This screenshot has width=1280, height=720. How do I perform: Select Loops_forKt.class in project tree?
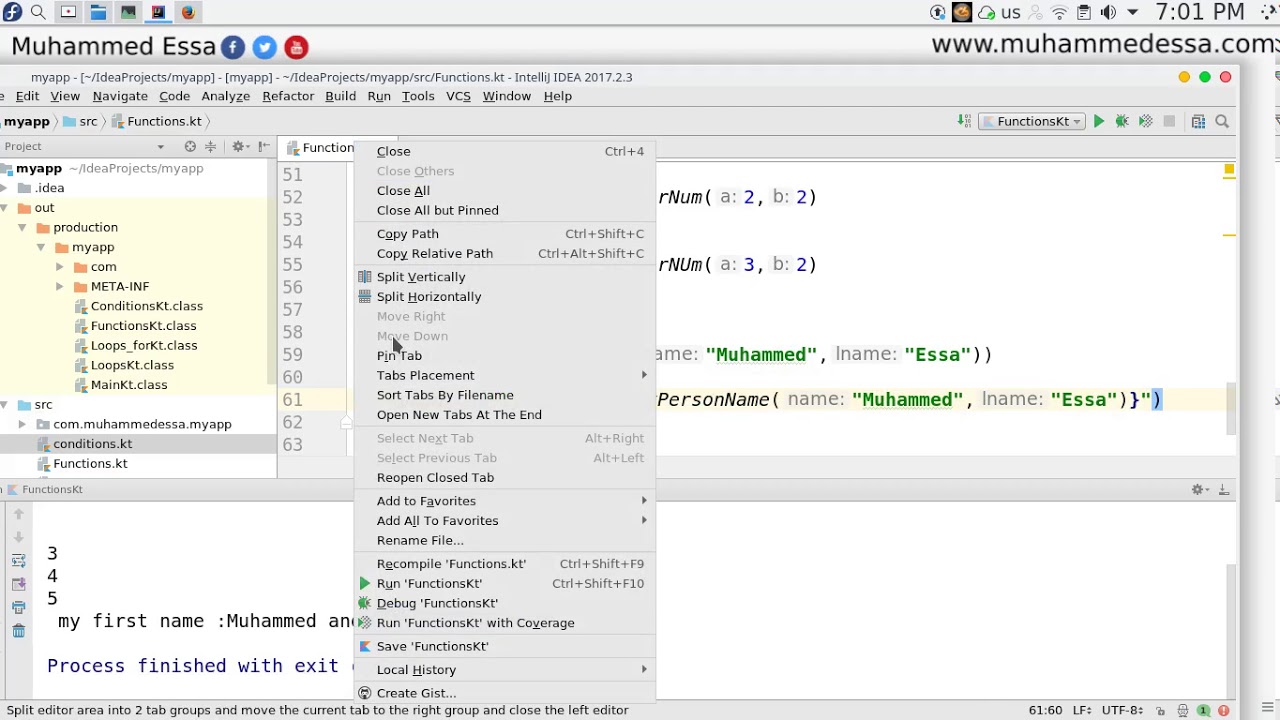143,345
